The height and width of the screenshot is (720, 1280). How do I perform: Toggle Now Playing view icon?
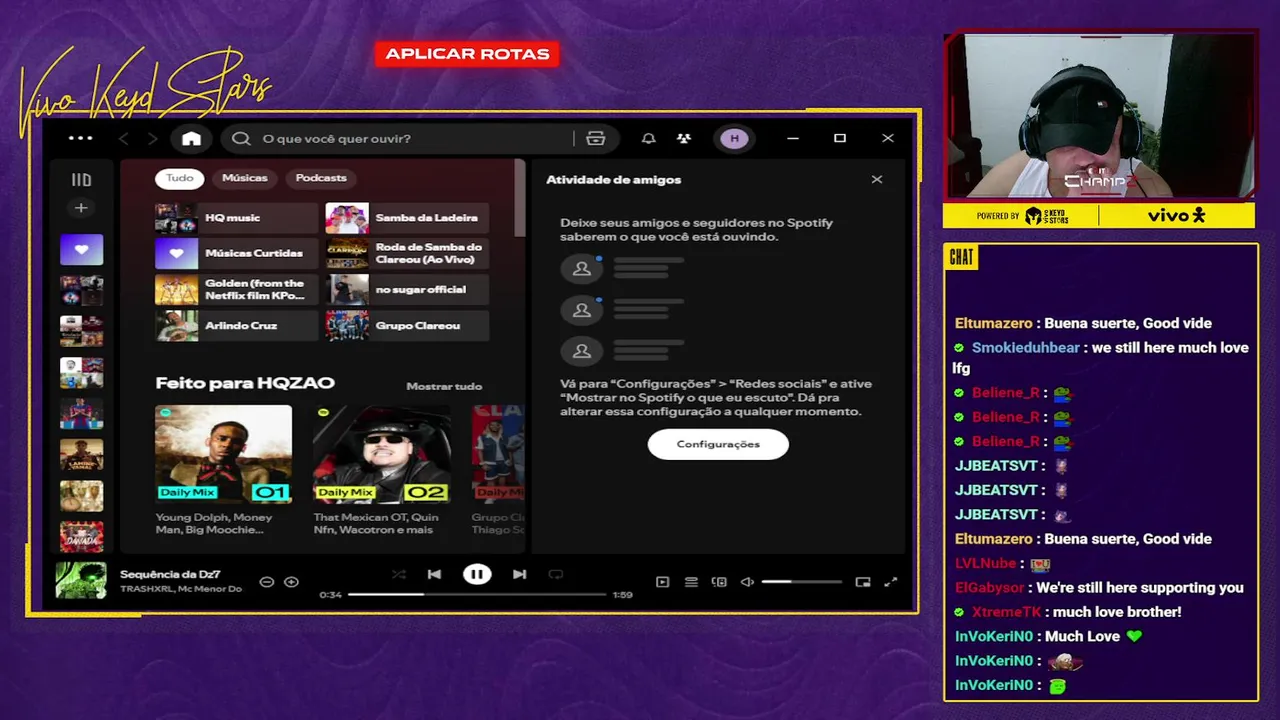[662, 582]
